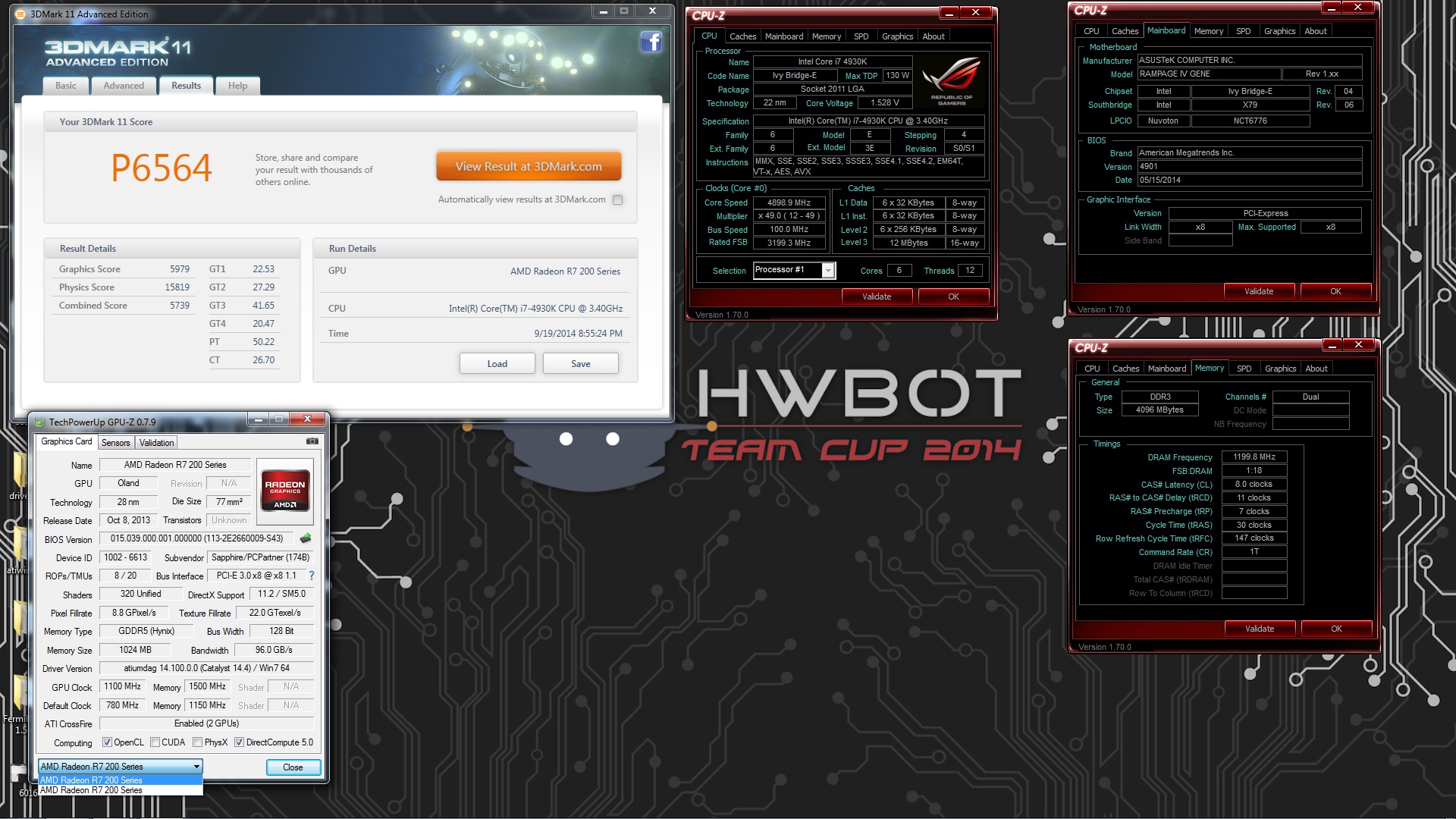Viewport: 1456px width, 819px height.
Task: Click the BIOS Version field in GPU-Z
Action: click(196, 538)
